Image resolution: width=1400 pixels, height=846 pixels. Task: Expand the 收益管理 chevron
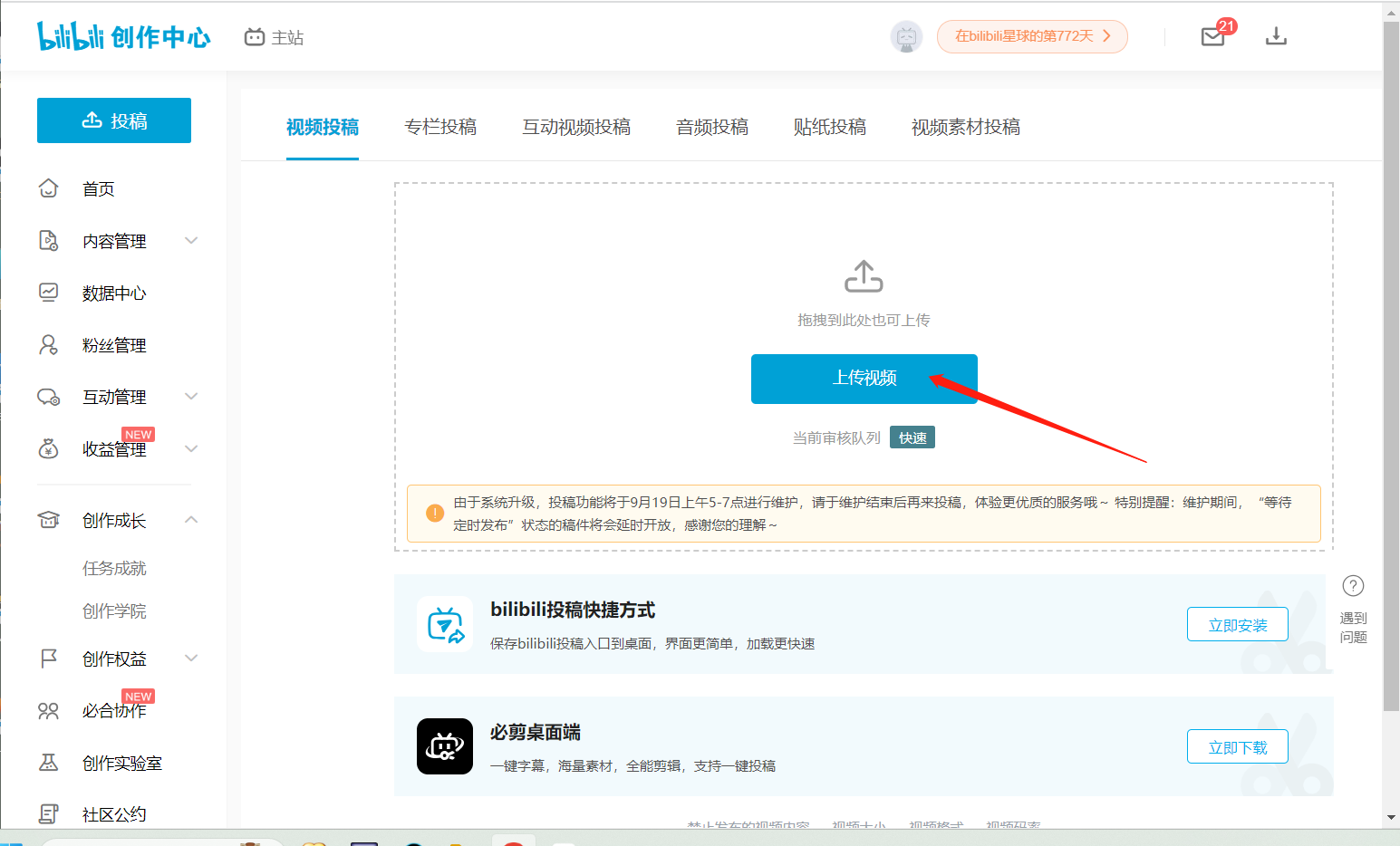(x=191, y=448)
